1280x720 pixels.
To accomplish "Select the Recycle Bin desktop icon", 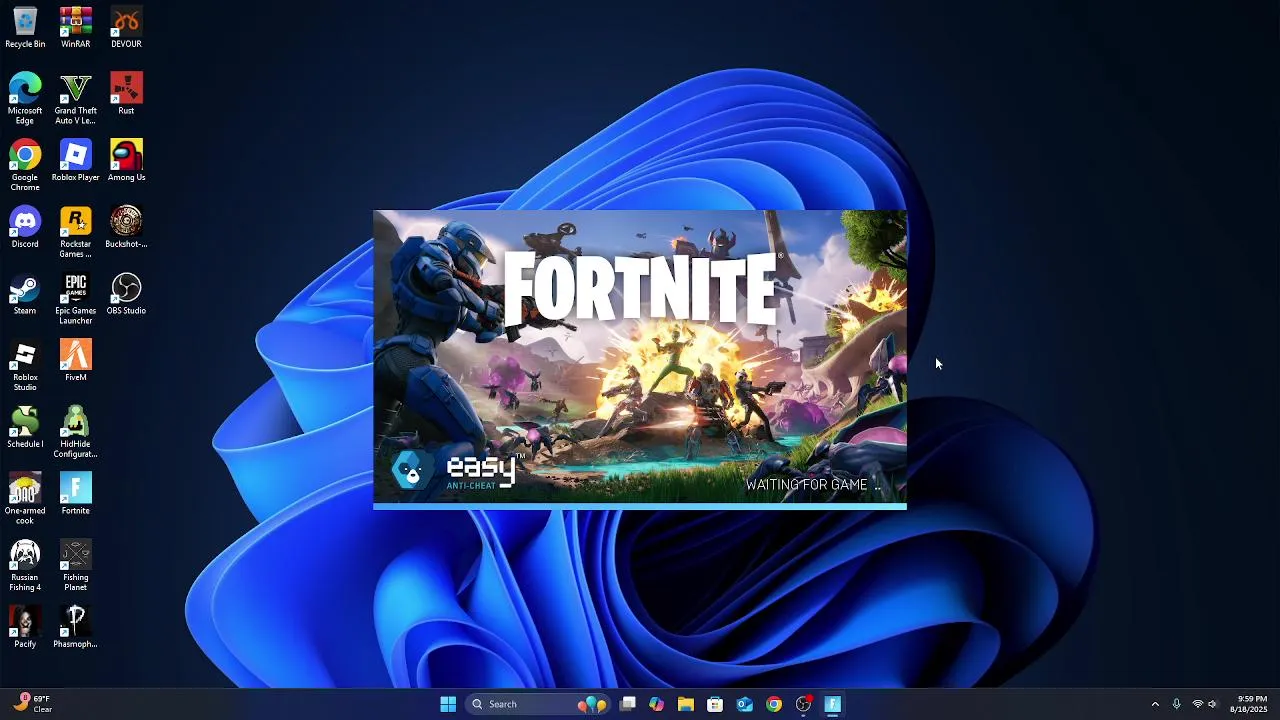I will (25, 28).
